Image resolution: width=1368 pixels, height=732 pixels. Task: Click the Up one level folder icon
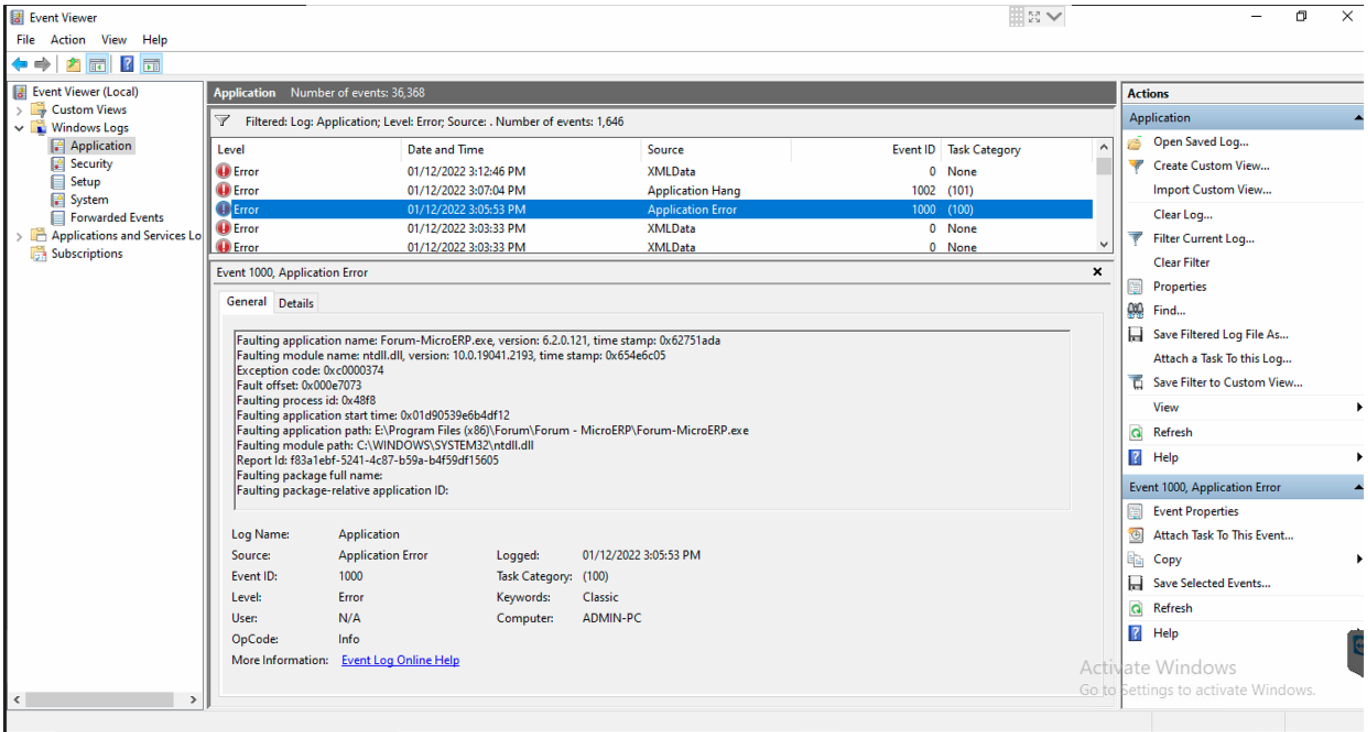pos(73,64)
